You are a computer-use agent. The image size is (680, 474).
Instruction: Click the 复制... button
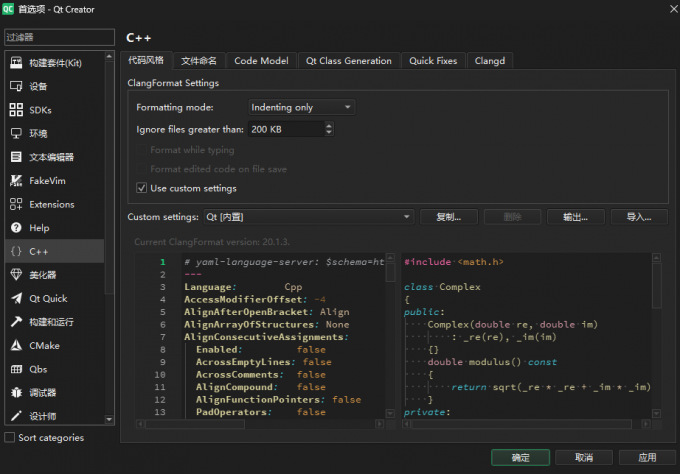[x=448, y=216]
